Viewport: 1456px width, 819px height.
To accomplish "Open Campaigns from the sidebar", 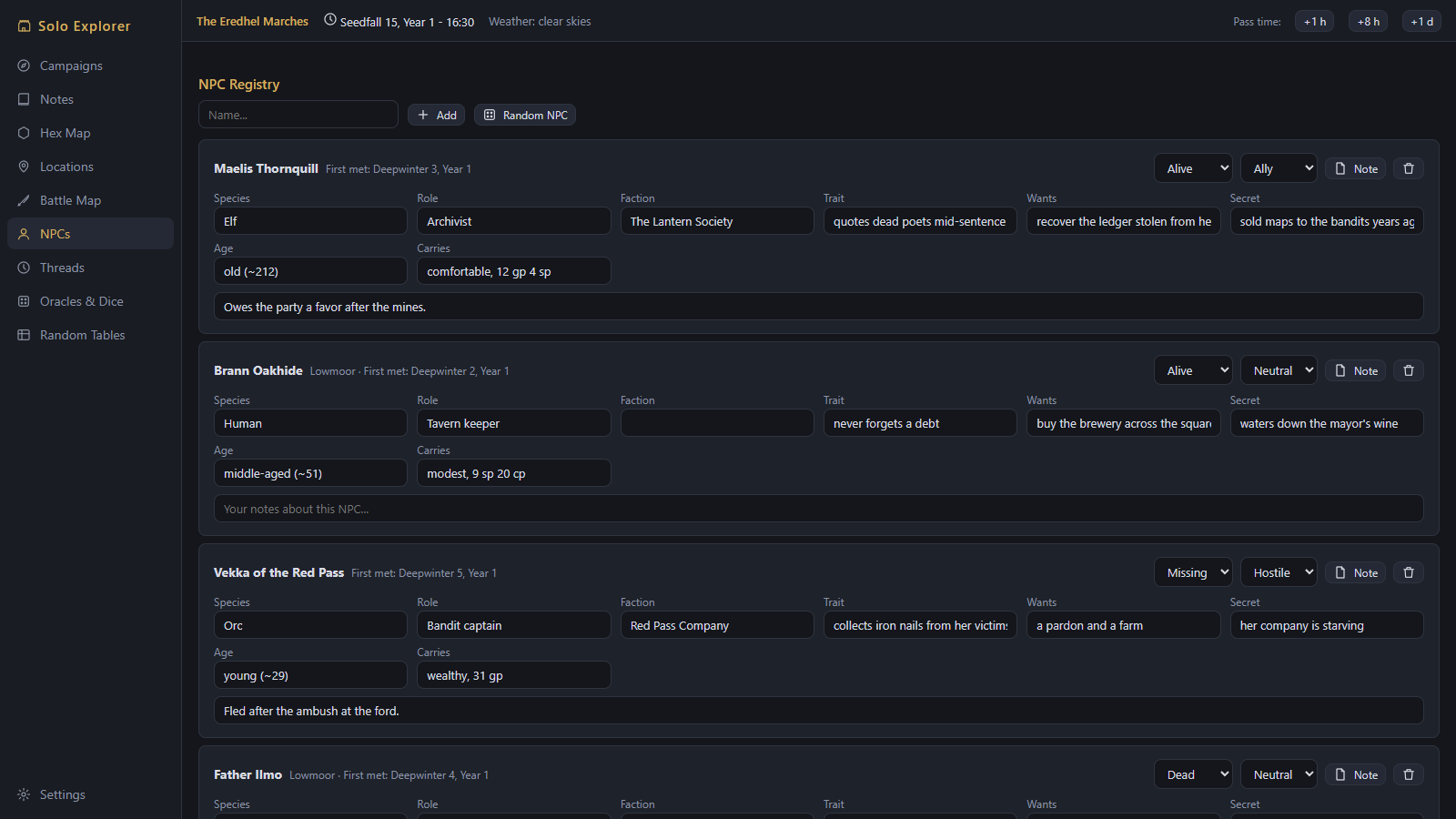I will 90,66.
